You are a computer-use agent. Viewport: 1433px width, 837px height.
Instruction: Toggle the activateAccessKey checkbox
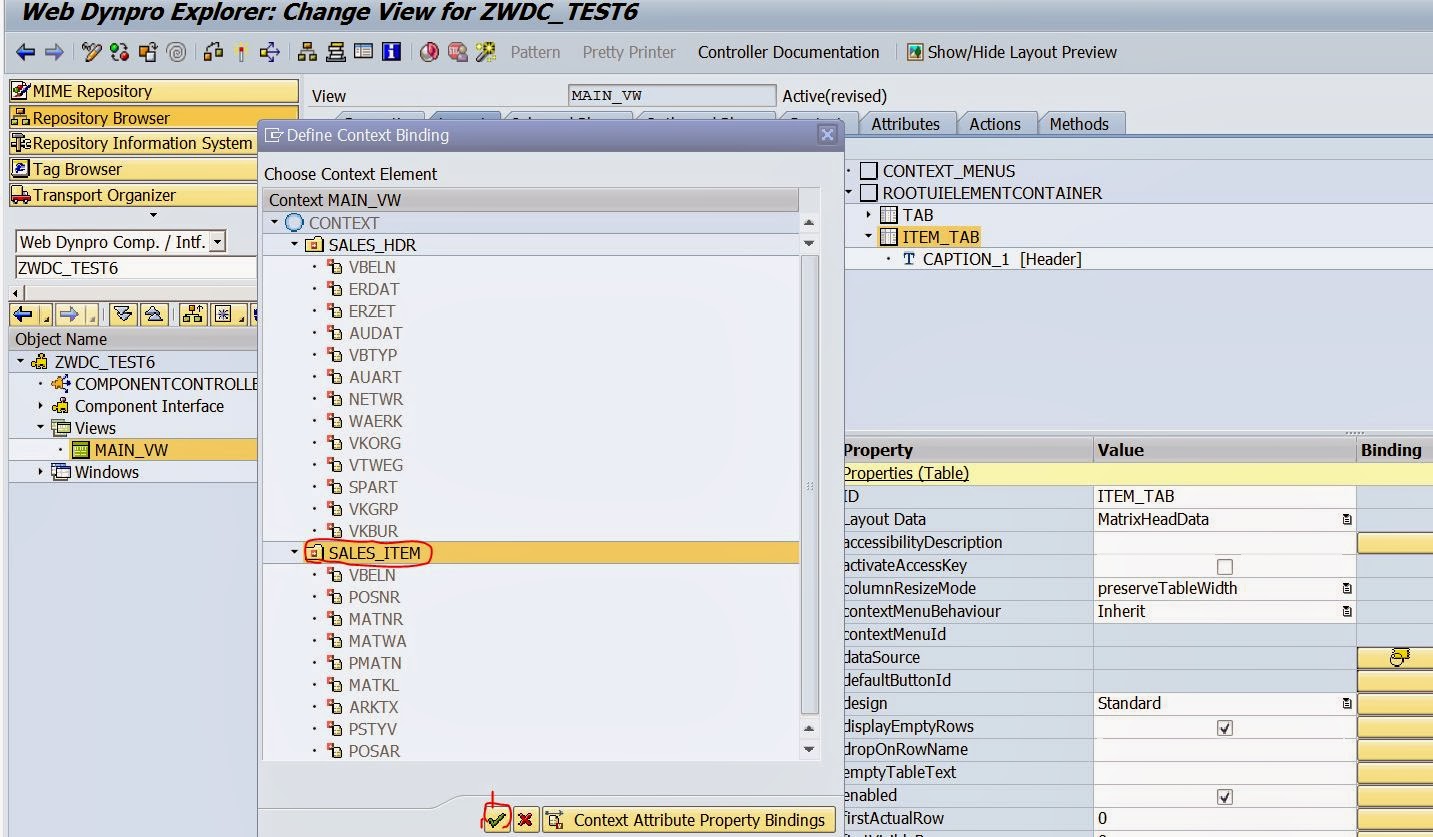(x=1224, y=566)
